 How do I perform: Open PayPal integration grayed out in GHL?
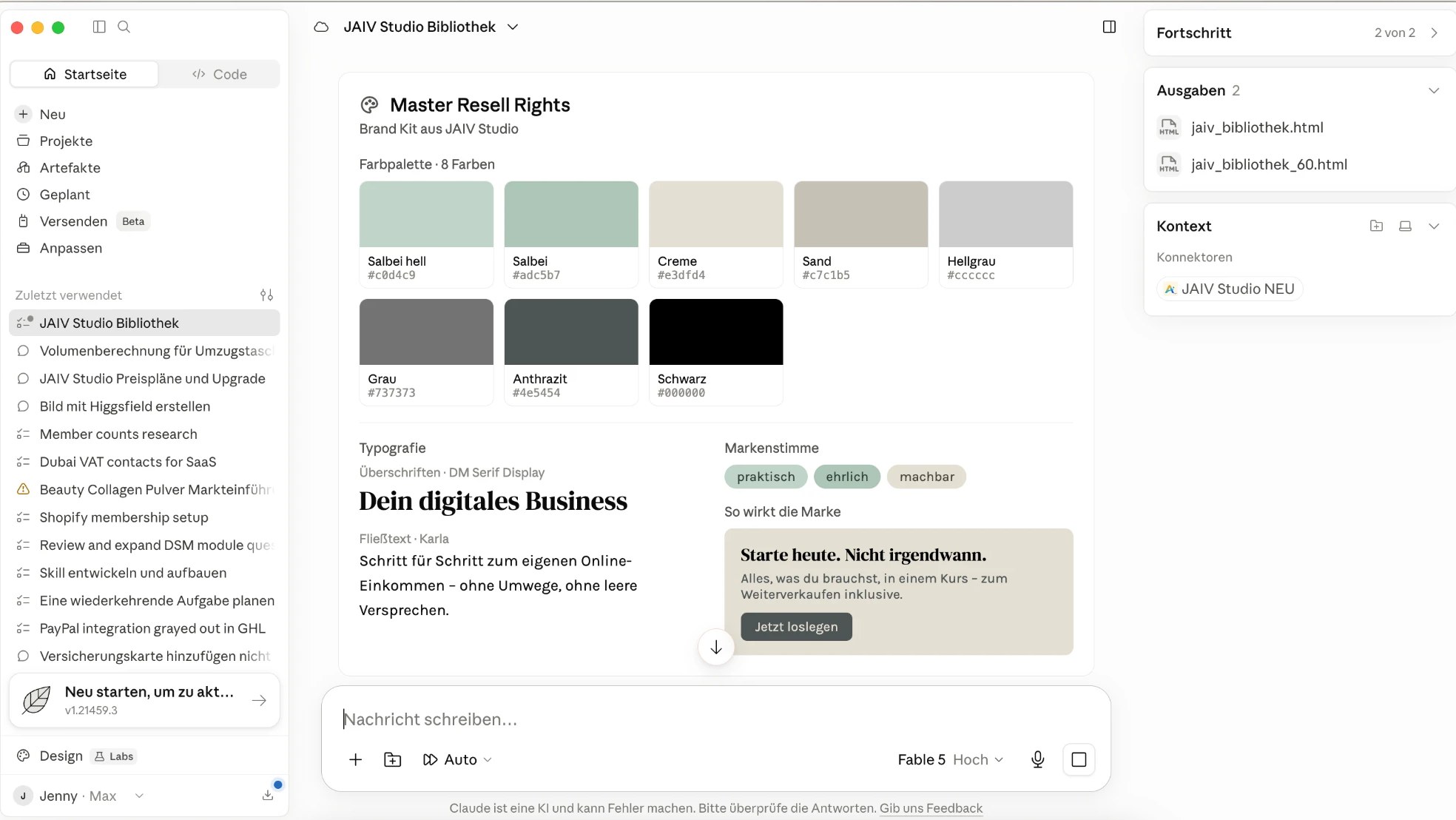(144, 628)
